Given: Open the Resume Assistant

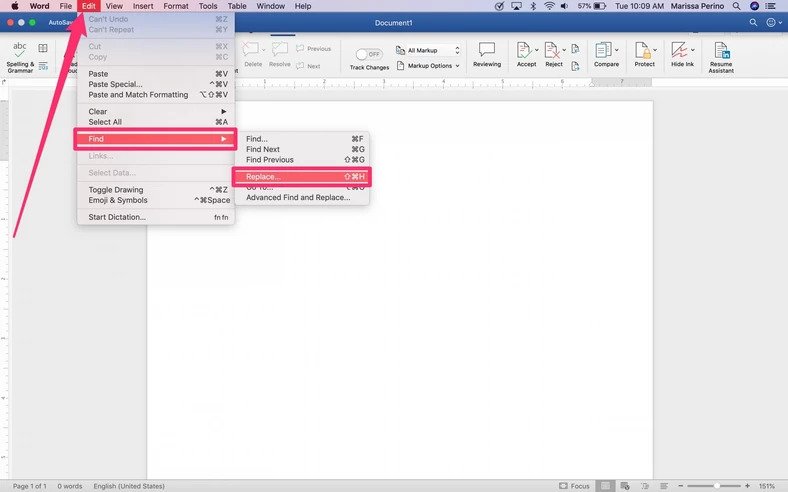Looking at the screenshot, I should click(721, 57).
